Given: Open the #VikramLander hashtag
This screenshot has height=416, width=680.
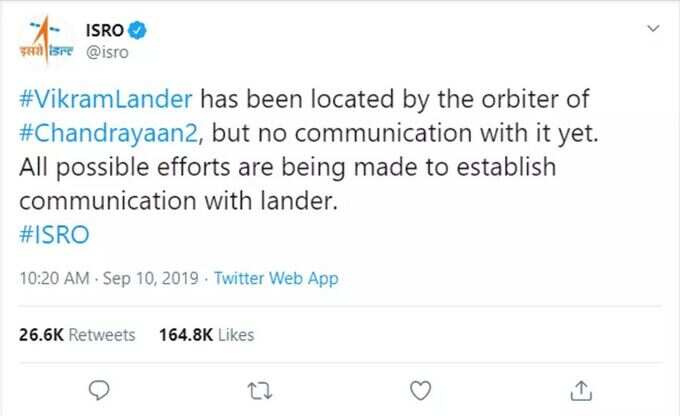Looking at the screenshot, I should (x=106, y=99).
